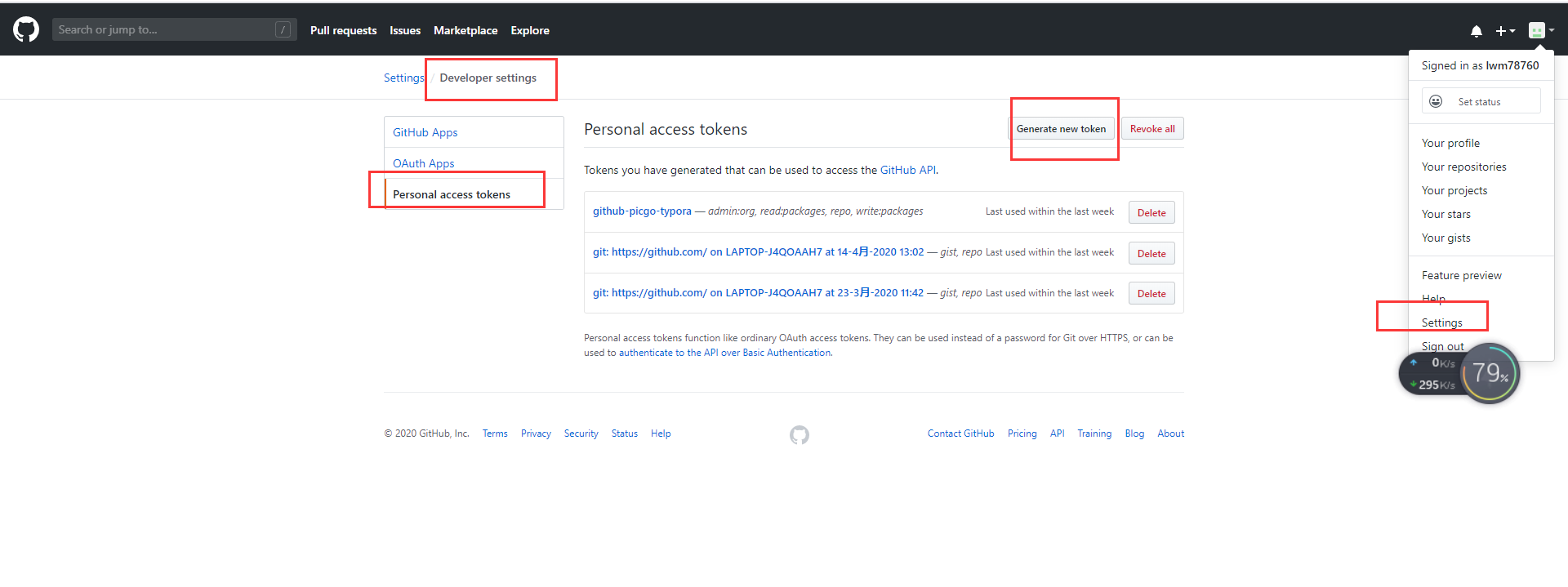Click the Revoke all button
Viewport: 1568px width, 587px height.
tap(1152, 128)
